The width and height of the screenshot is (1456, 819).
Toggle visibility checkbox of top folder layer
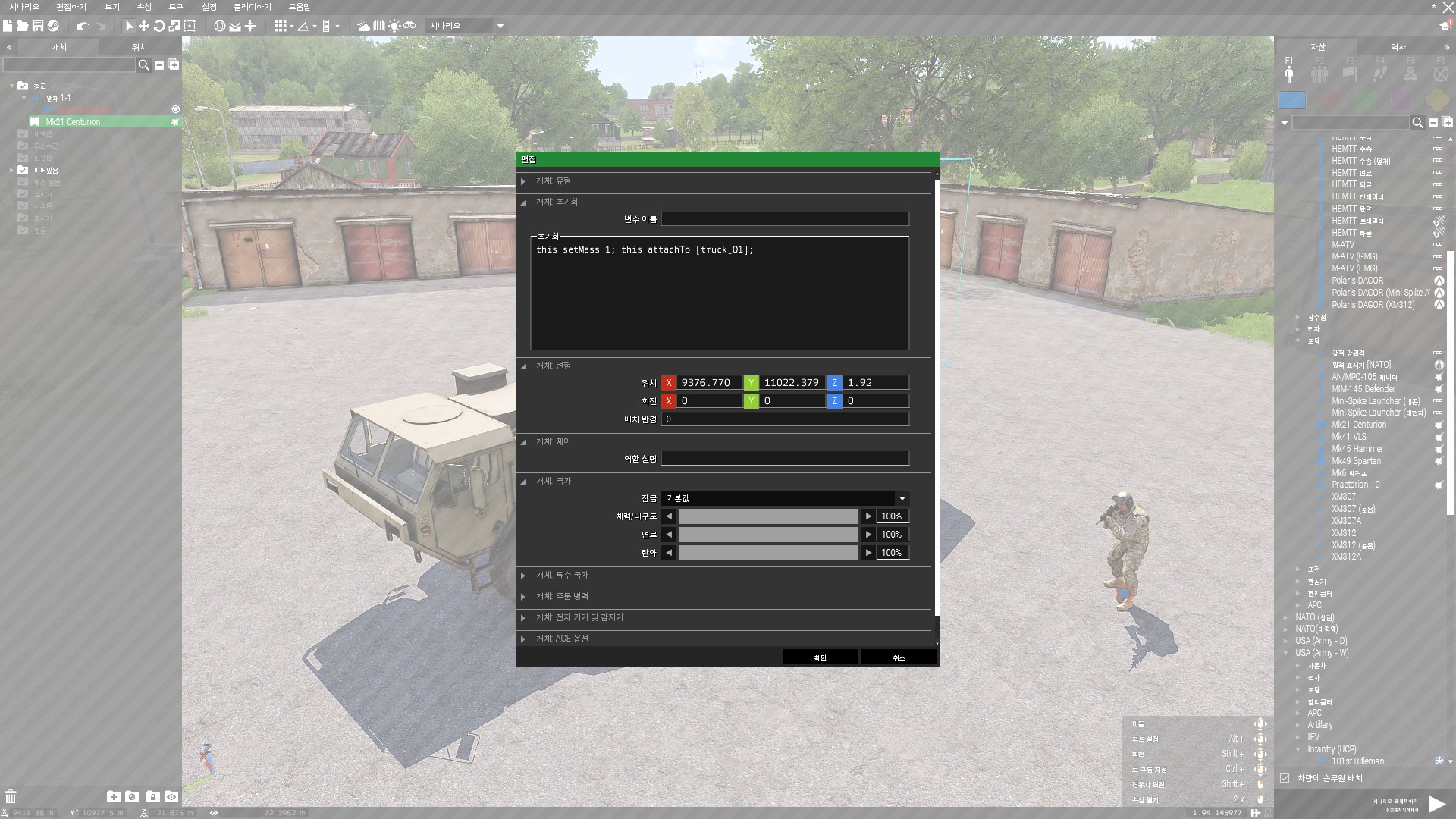(23, 86)
